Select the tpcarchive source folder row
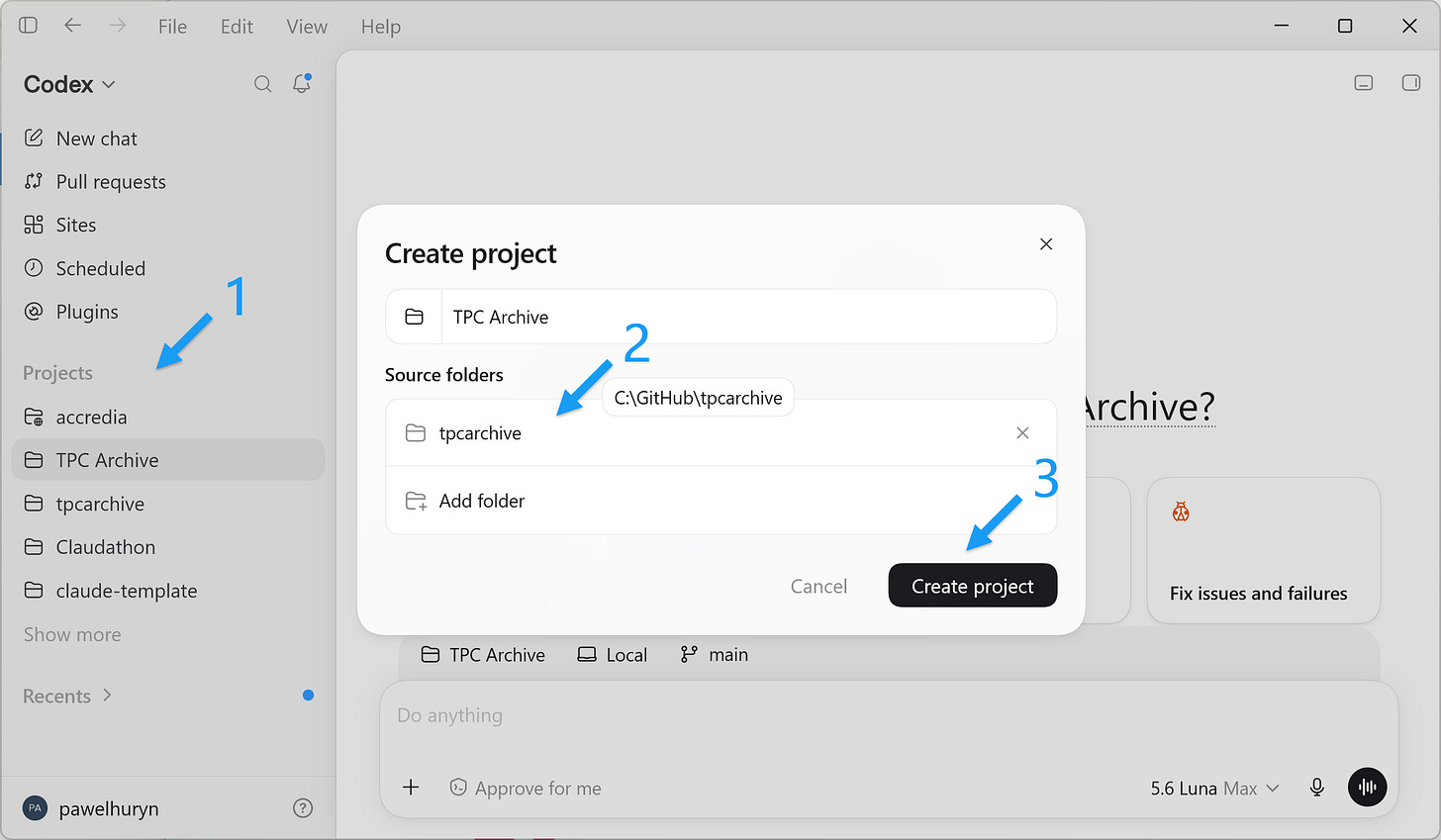Screen dimensions: 1441x840 coord(720,433)
